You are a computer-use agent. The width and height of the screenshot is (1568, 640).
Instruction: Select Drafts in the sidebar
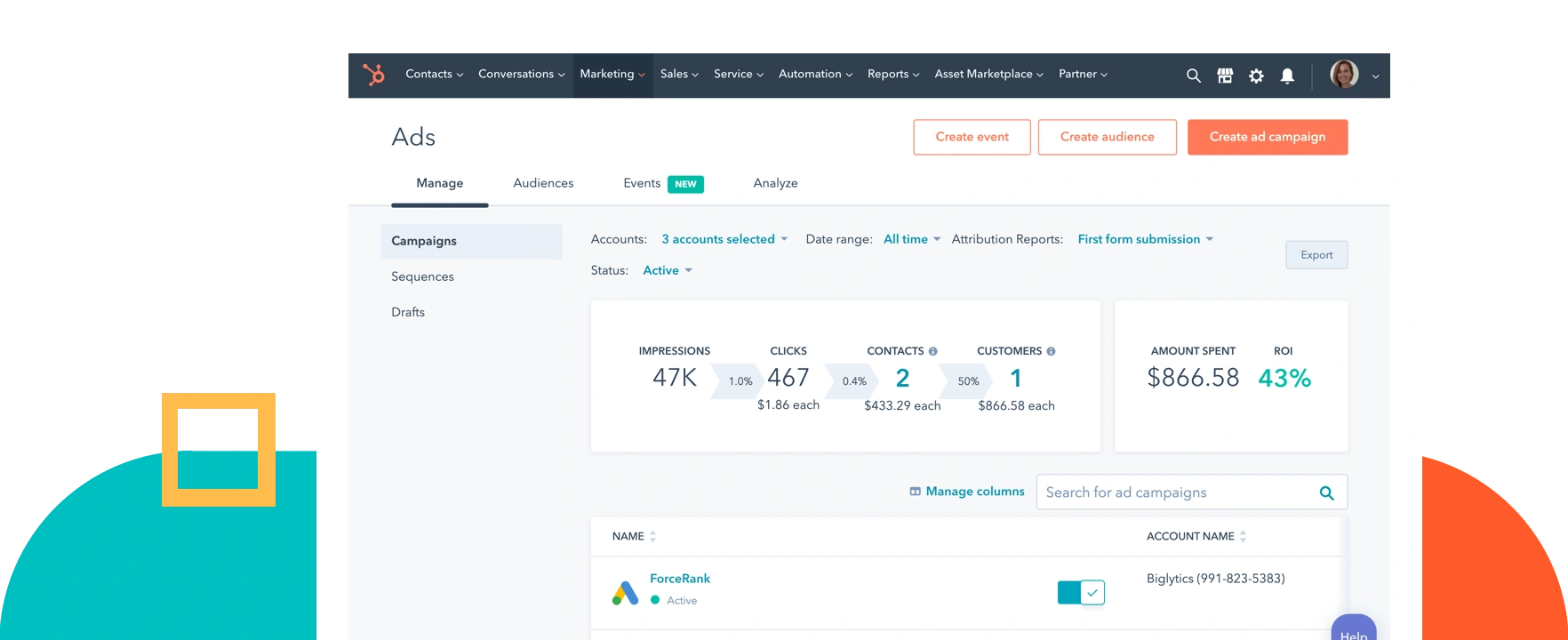pyautogui.click(x=408, y=312)
